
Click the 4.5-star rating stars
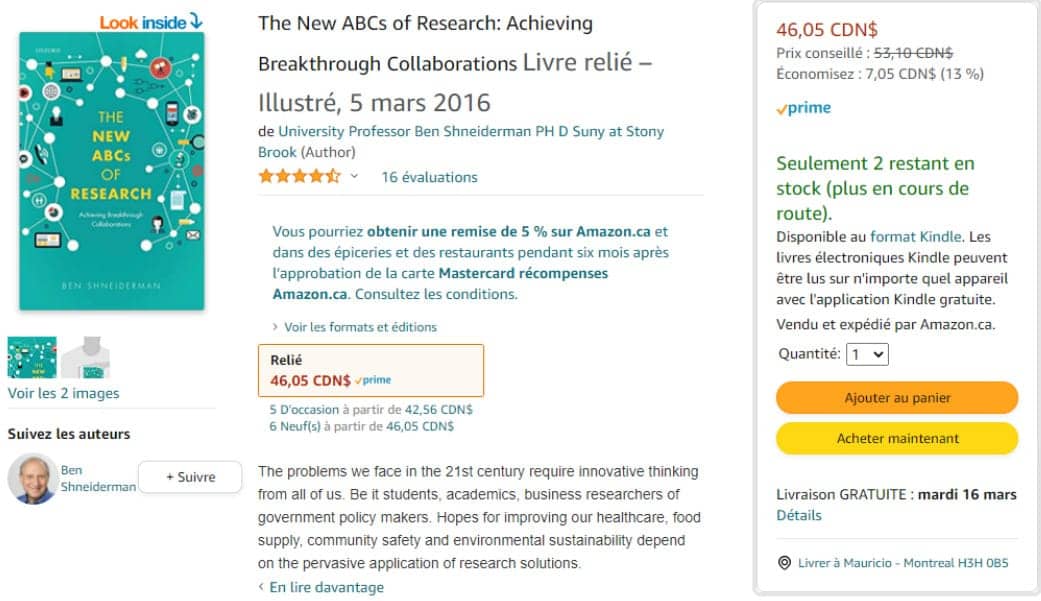click(x=298, y=177)
